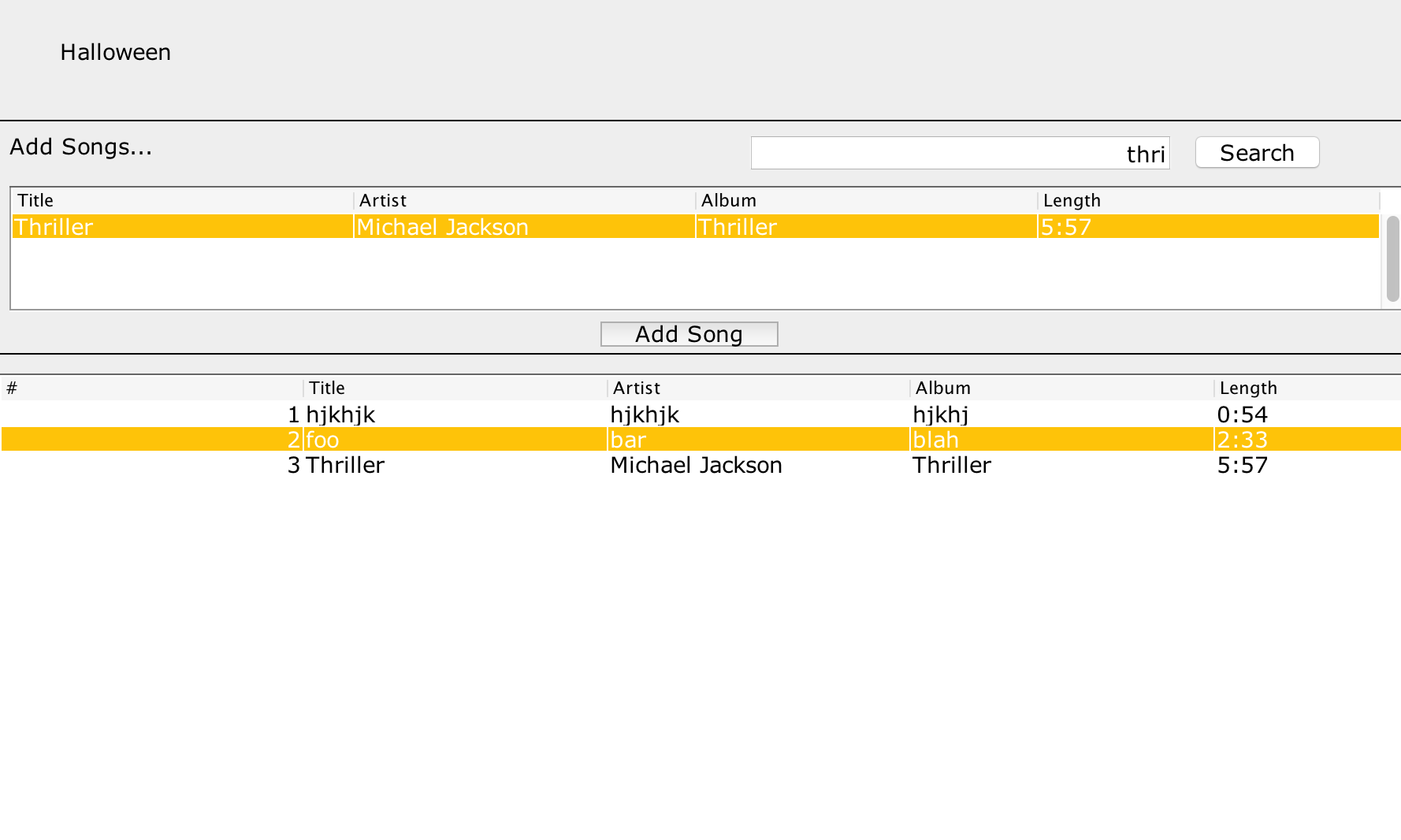Click playlist Artist column header
The image size is (1401, 840).
point(759,388)
